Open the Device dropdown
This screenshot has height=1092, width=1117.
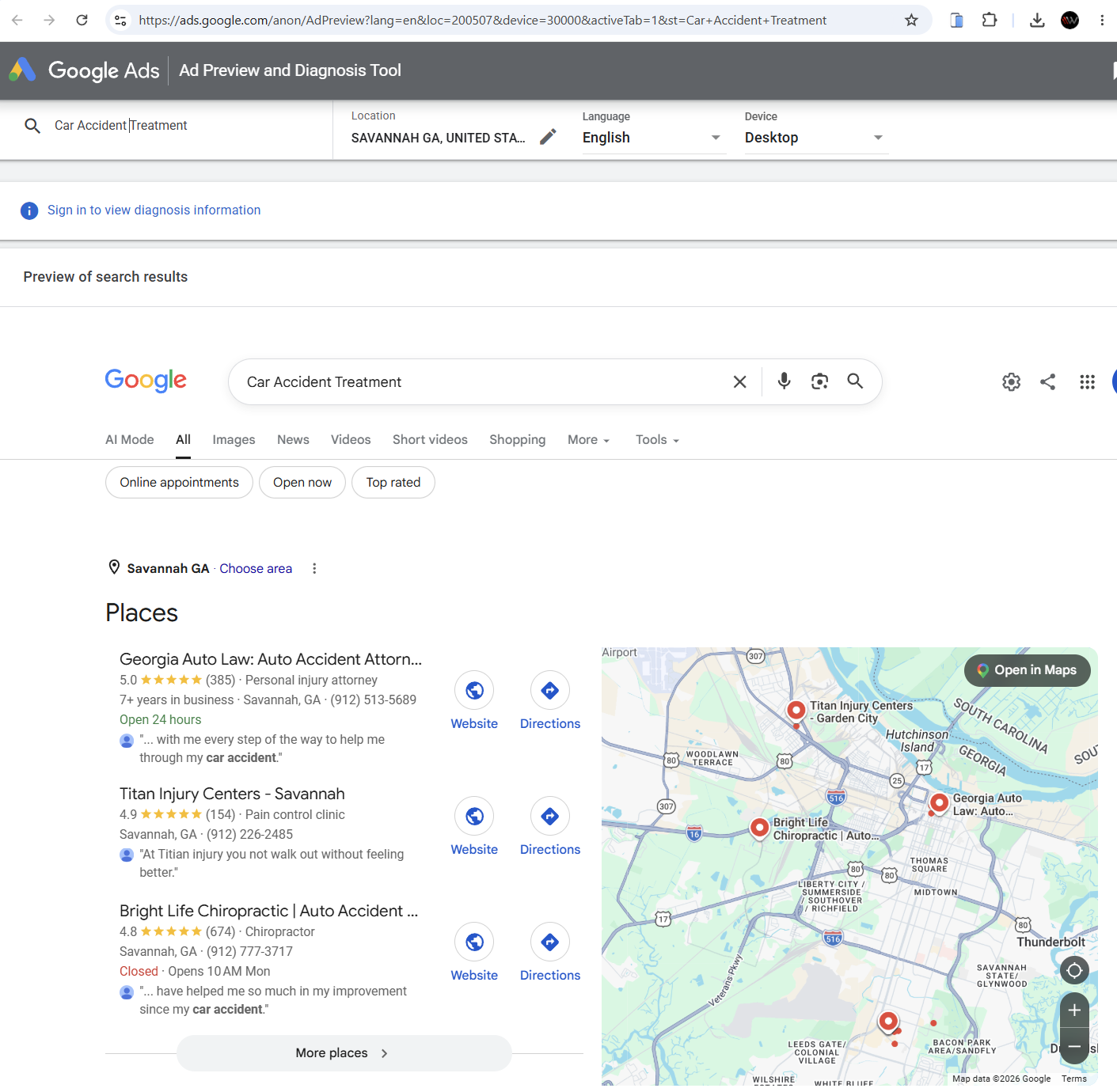point(815,138)
